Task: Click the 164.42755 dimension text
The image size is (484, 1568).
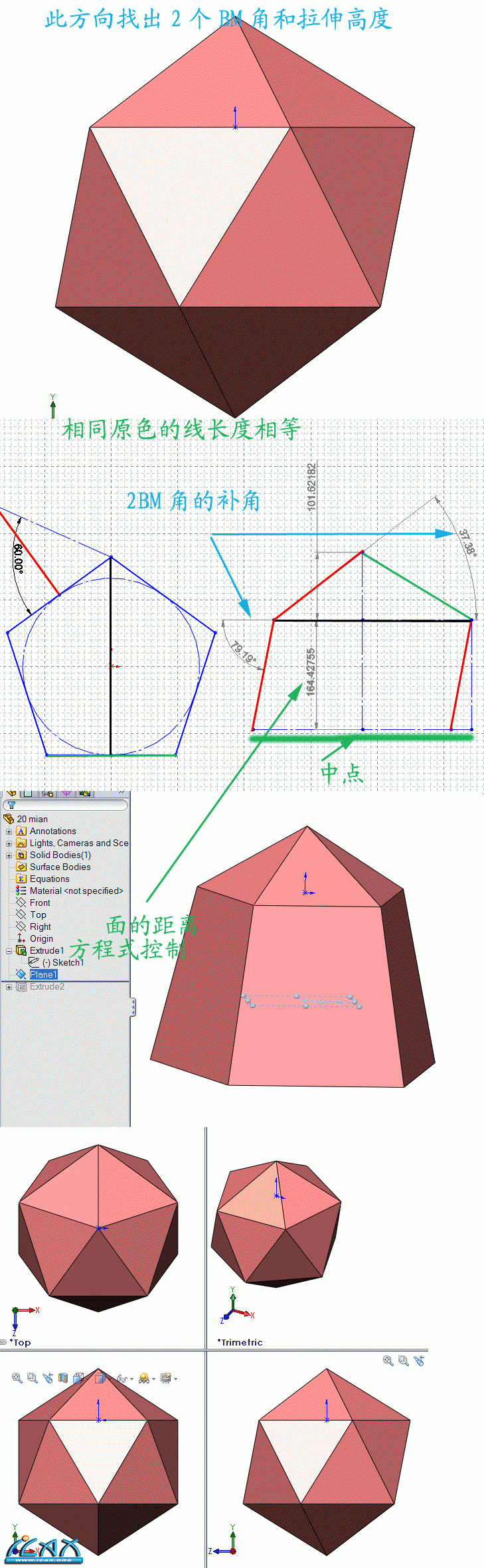Action: [310, 673]
